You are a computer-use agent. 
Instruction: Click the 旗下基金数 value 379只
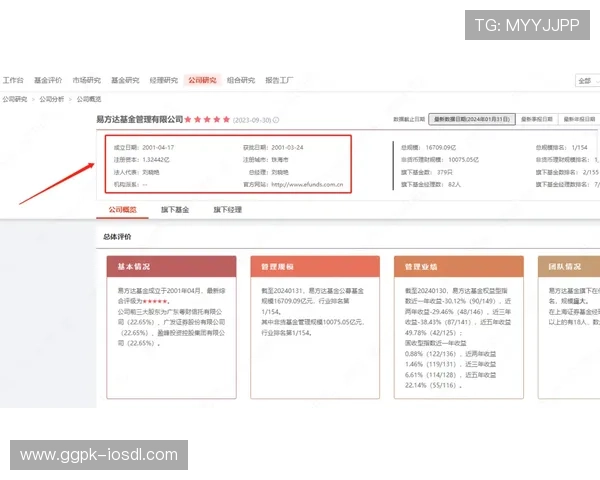click(x=445, y=172)
